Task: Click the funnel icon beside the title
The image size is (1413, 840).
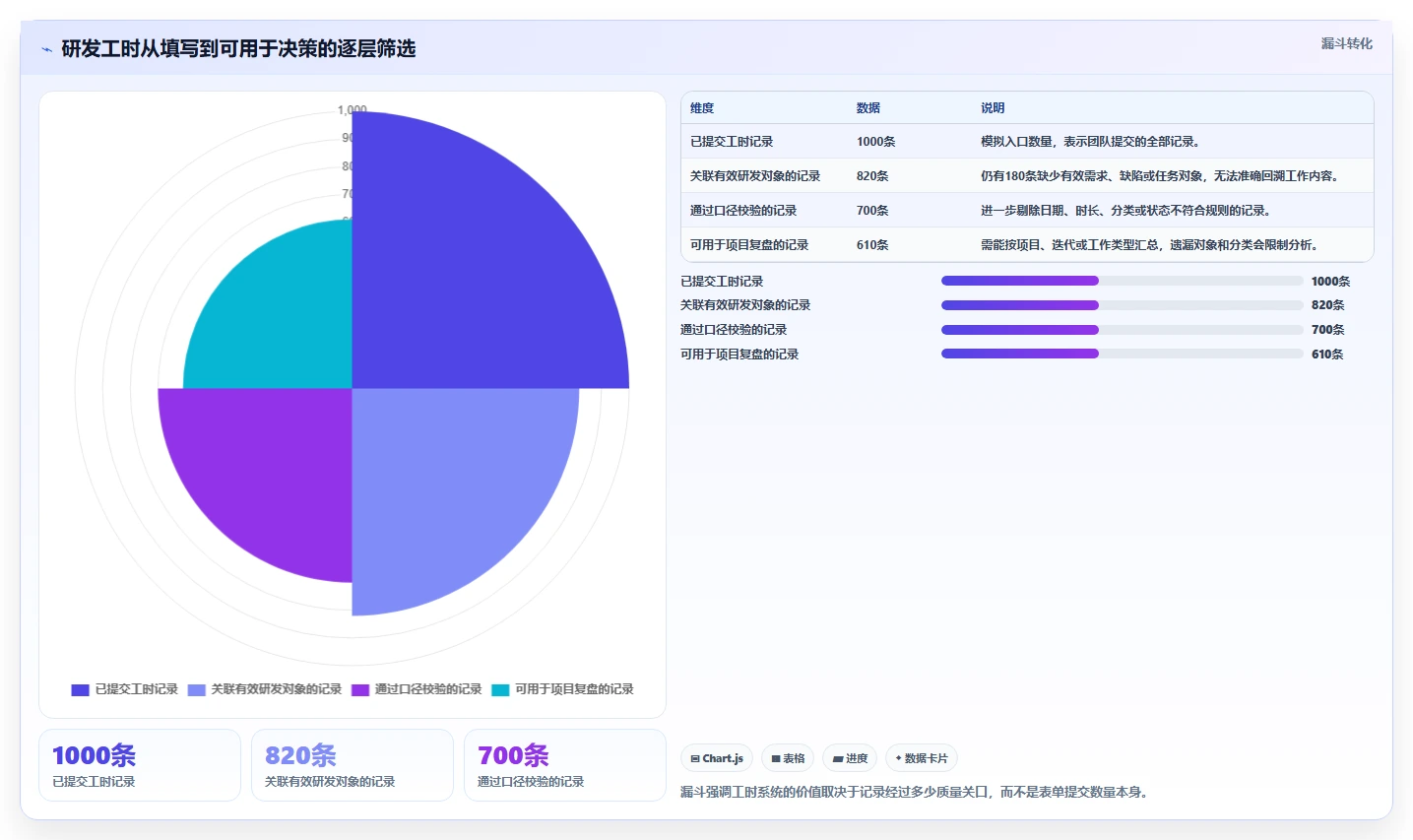Action: (46, 49)
